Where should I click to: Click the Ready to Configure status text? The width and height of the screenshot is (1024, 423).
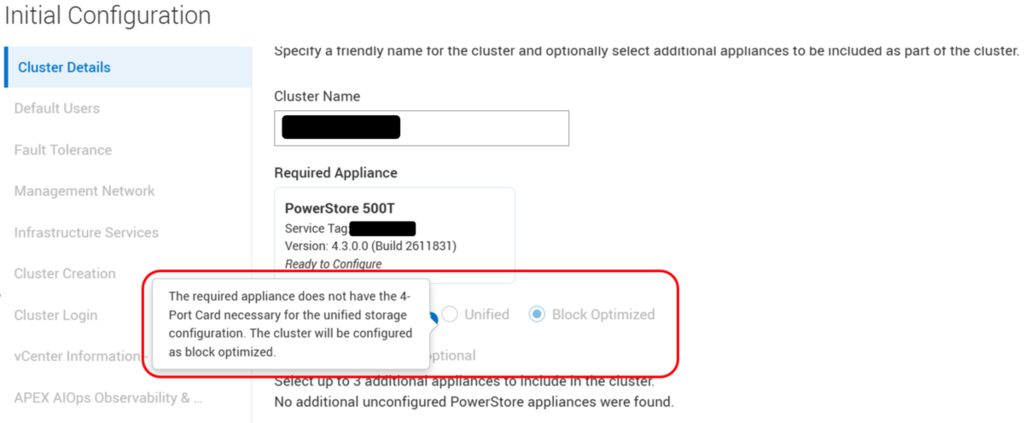pyautogui.click(x=333, y=264)
